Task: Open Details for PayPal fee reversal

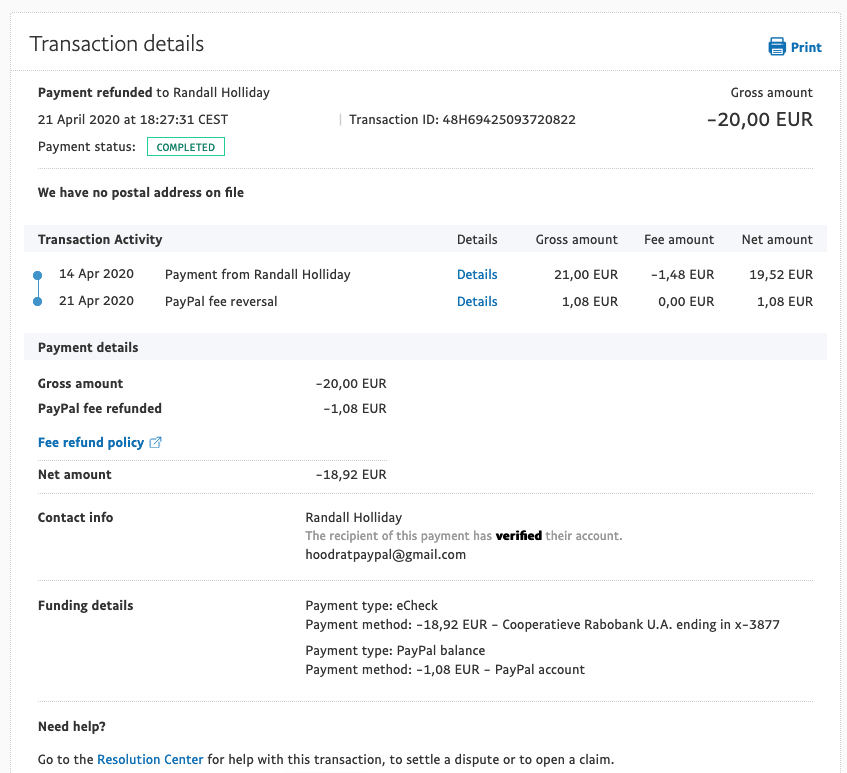Action: point(477,301)
